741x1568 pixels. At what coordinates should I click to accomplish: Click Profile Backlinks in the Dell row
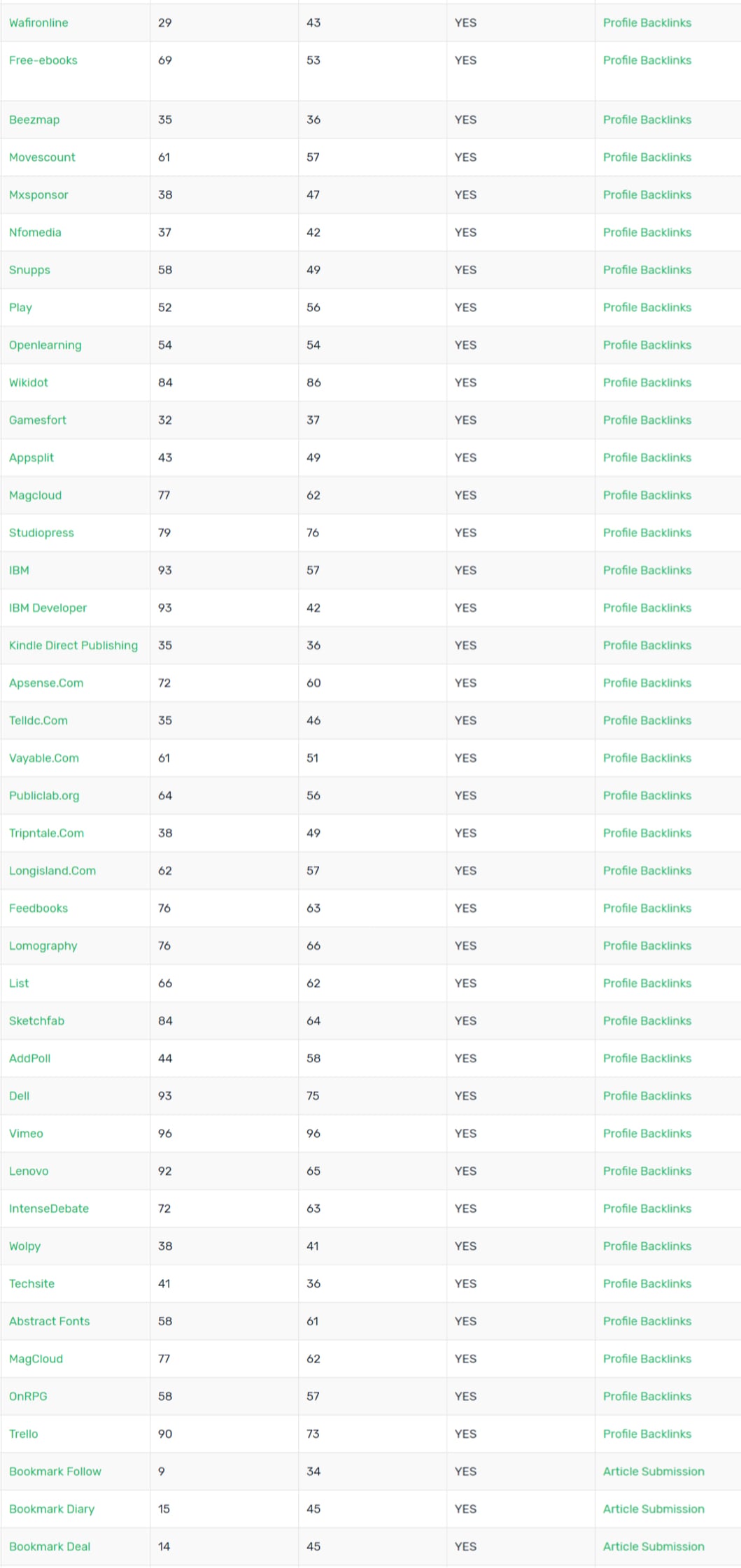click(x=647, y=1096)
